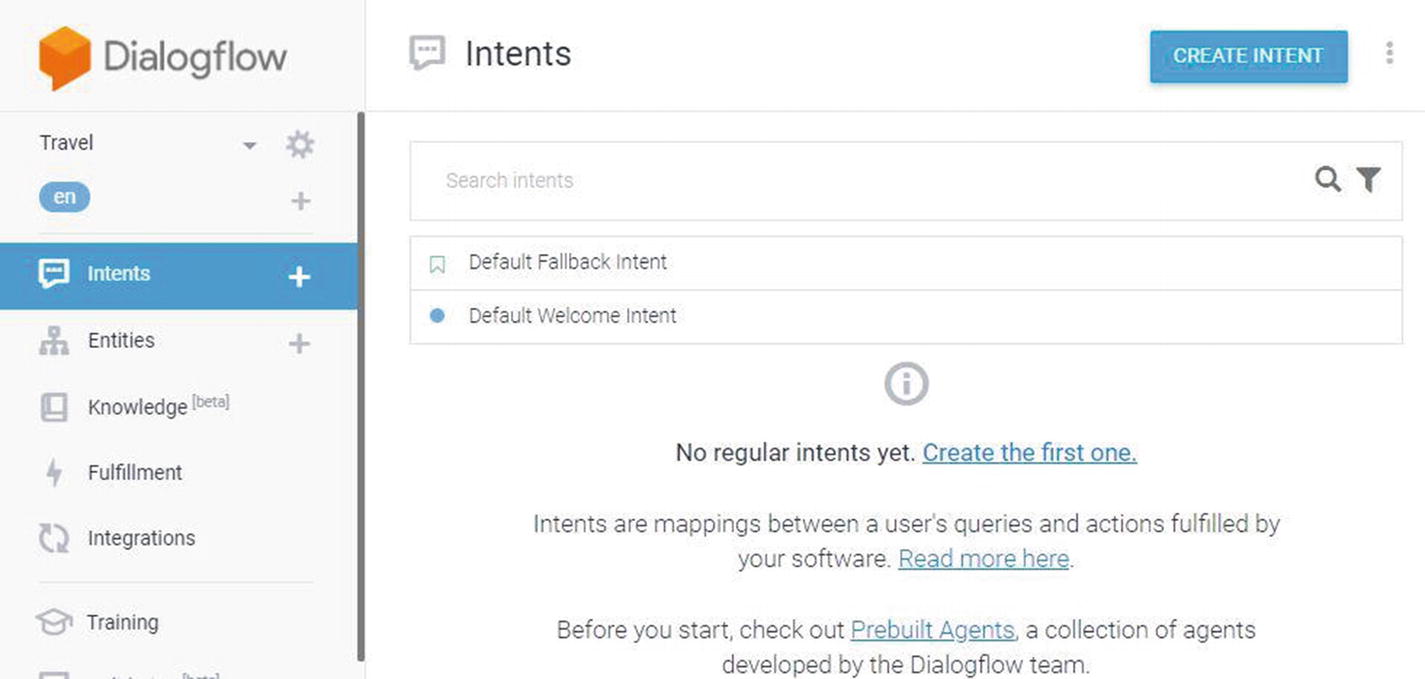Select the en language badge
The height and width of the screenshot is (679, 1425).
(64, 197)
